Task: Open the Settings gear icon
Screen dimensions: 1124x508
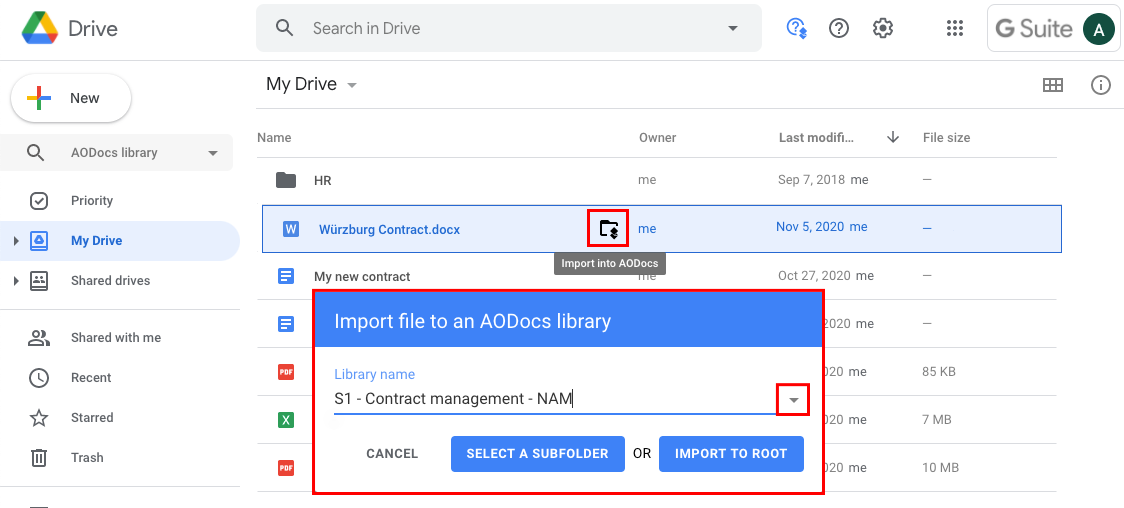Action: point(882,29)
